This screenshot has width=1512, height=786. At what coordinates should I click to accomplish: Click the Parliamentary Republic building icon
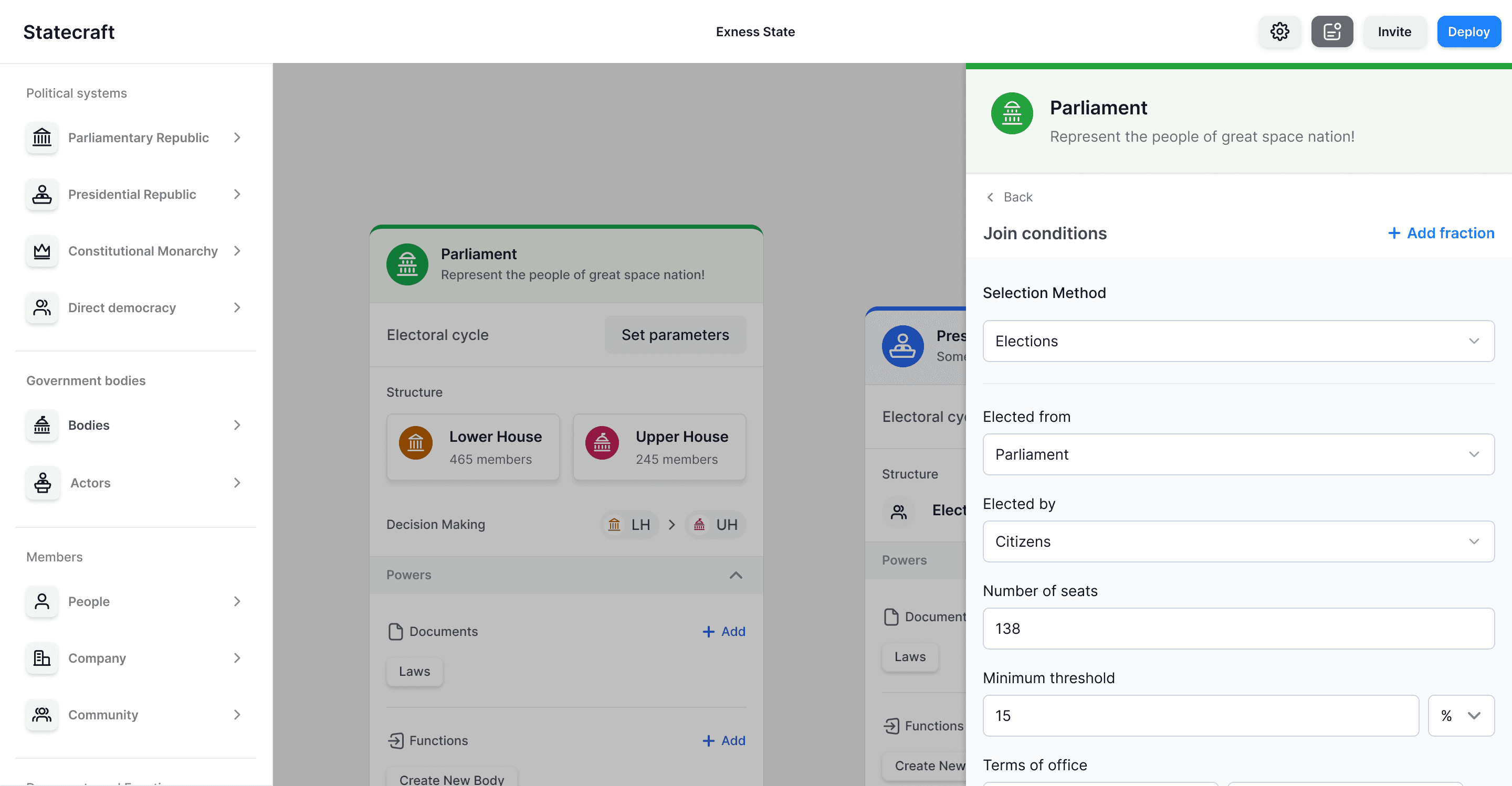point(41,137)
